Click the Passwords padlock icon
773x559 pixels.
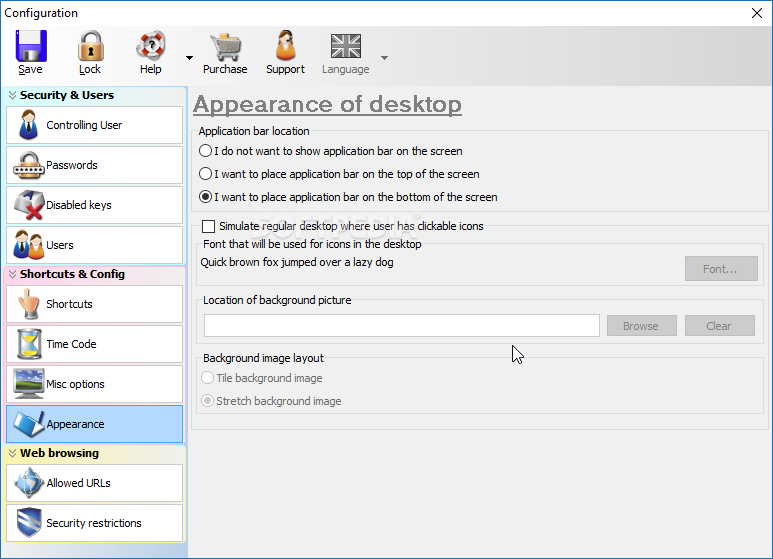point(29,165)
